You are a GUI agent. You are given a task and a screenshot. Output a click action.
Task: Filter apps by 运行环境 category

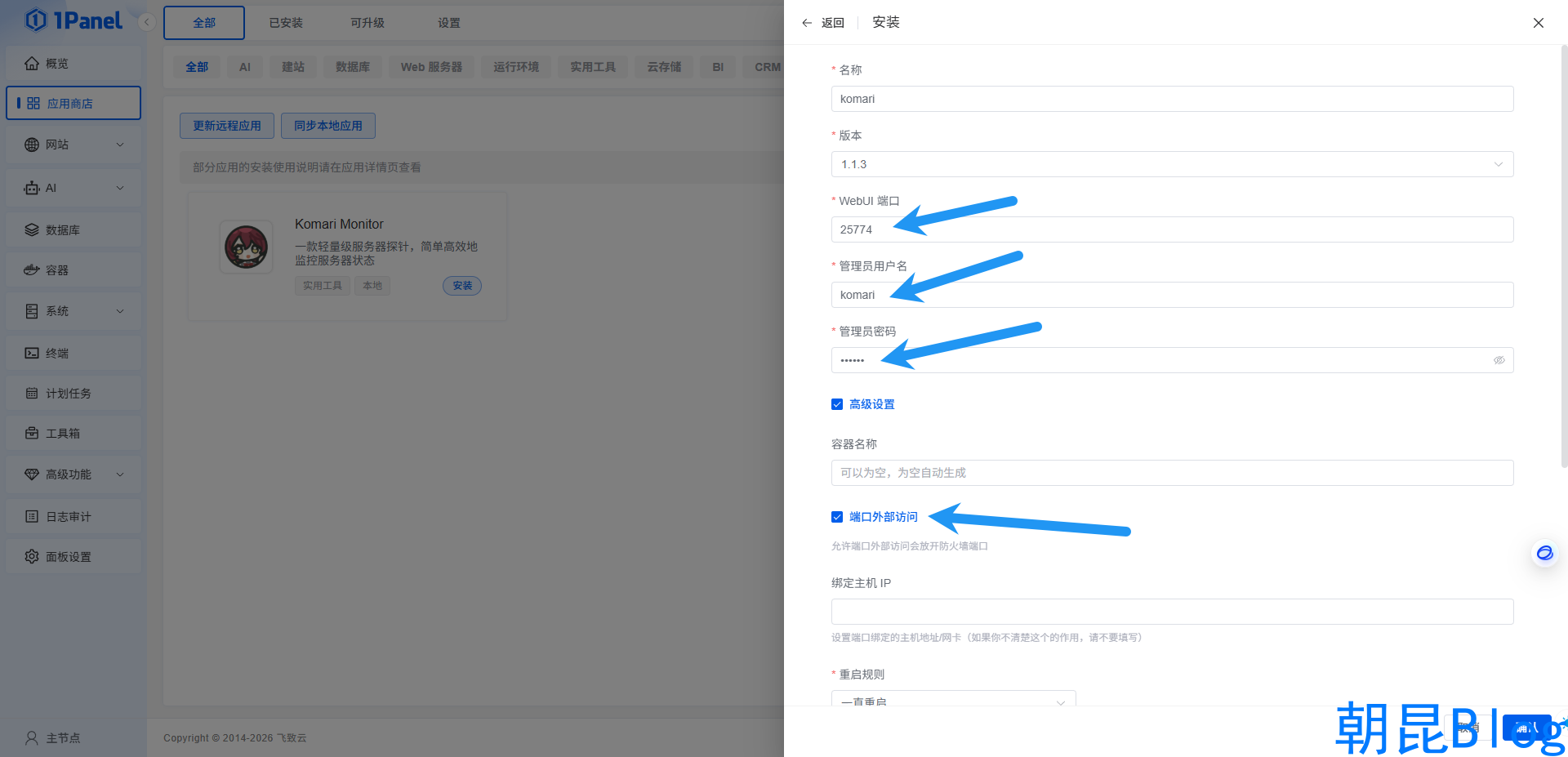coord(516,67)
